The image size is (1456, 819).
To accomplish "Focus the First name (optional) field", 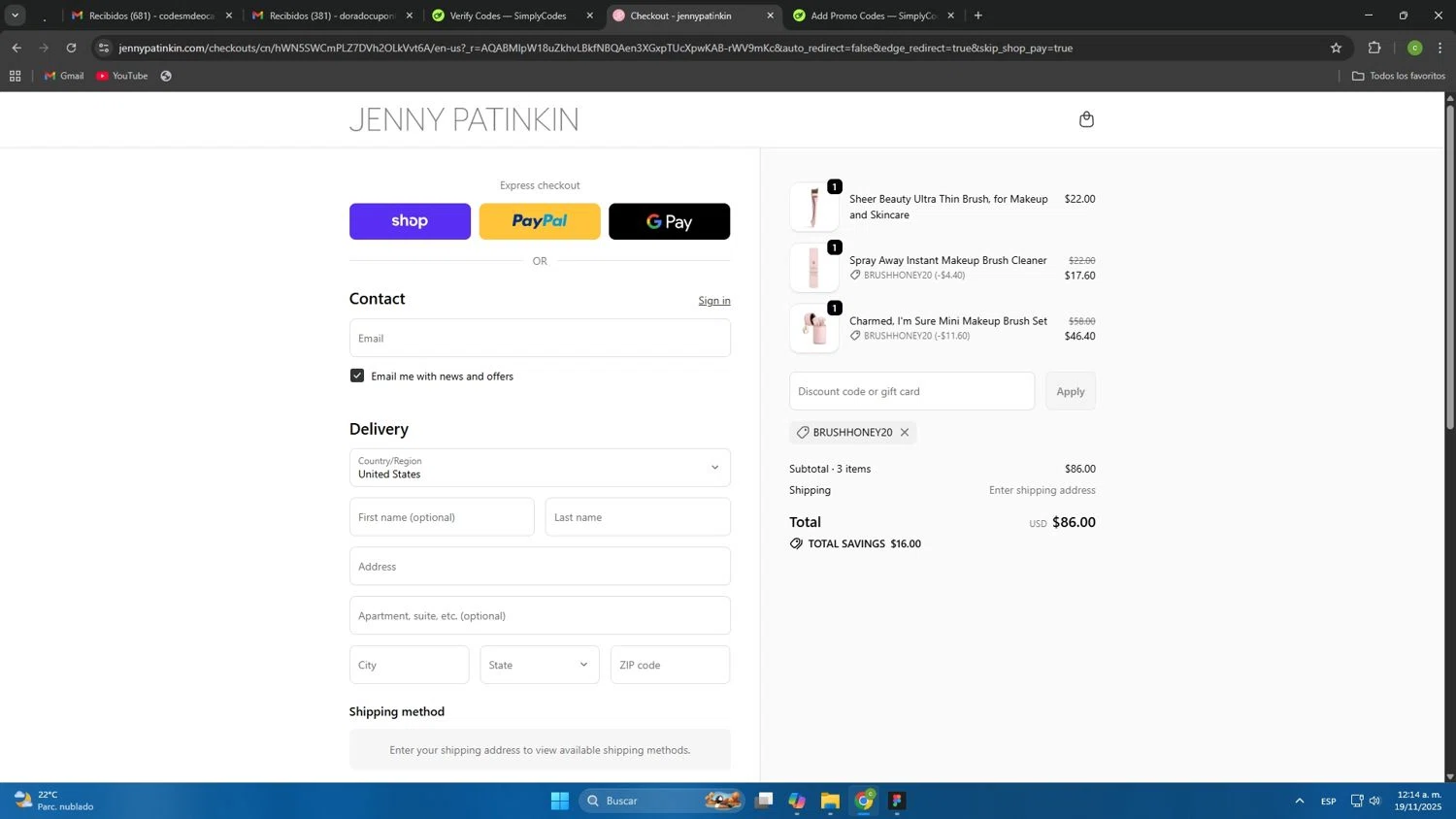I will [442, 517].
